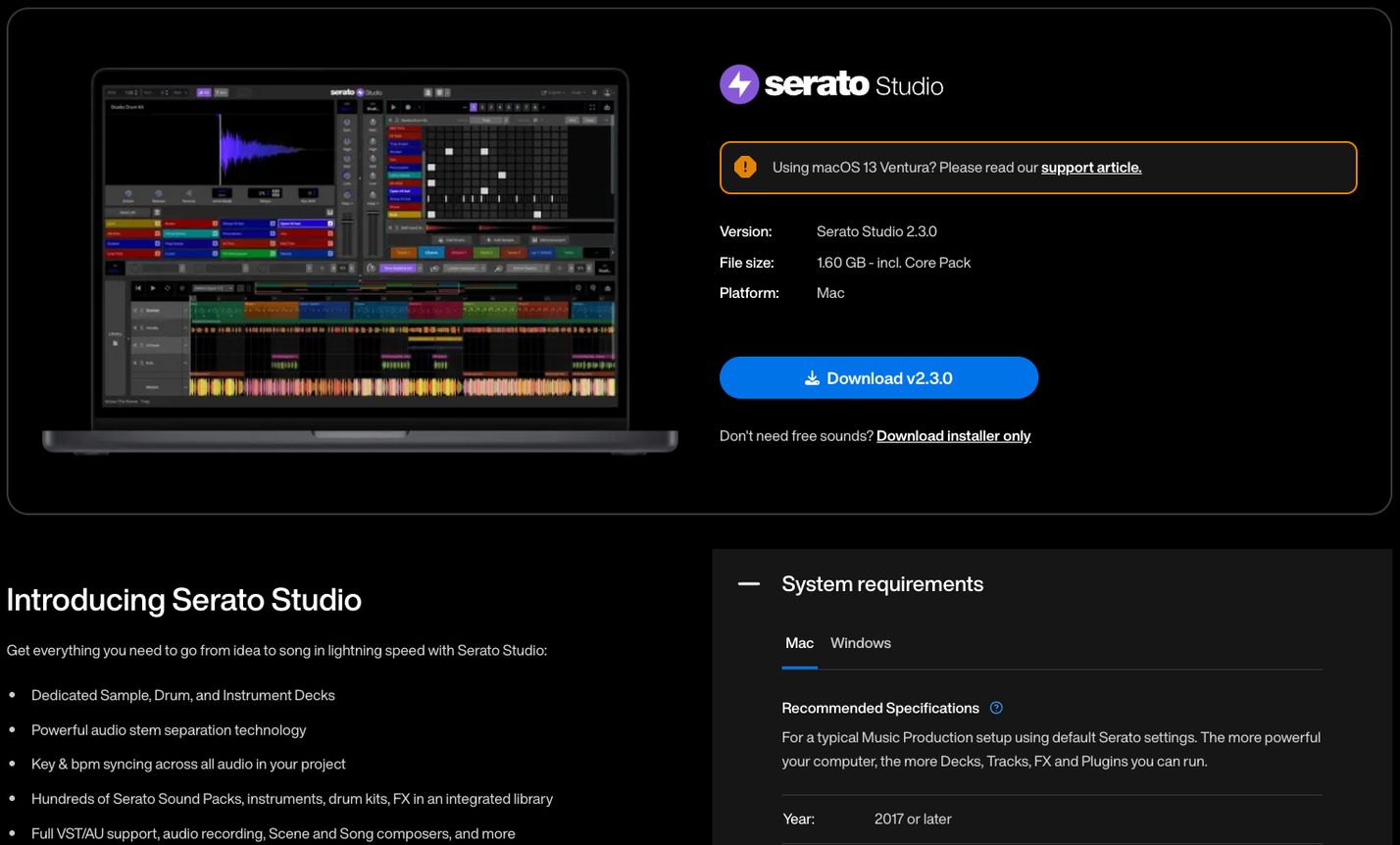Open the language selector at the top right
This screenshot has width=1400, height=845.
[x=555, y=92]
